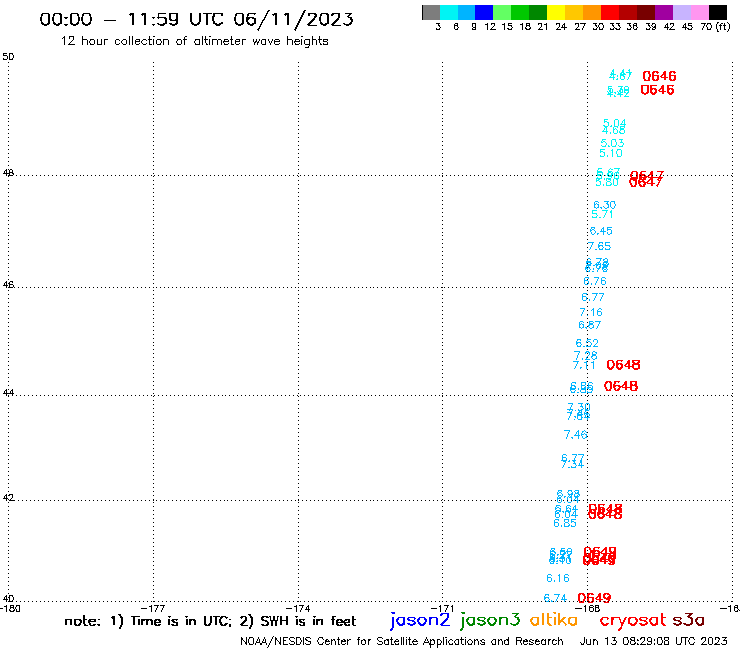Screen dimensions: 740x650
Task: Click subtitle '12 hour collection of altimeter wave heights'
Action: pyautogui.click(x=194, y=41)
